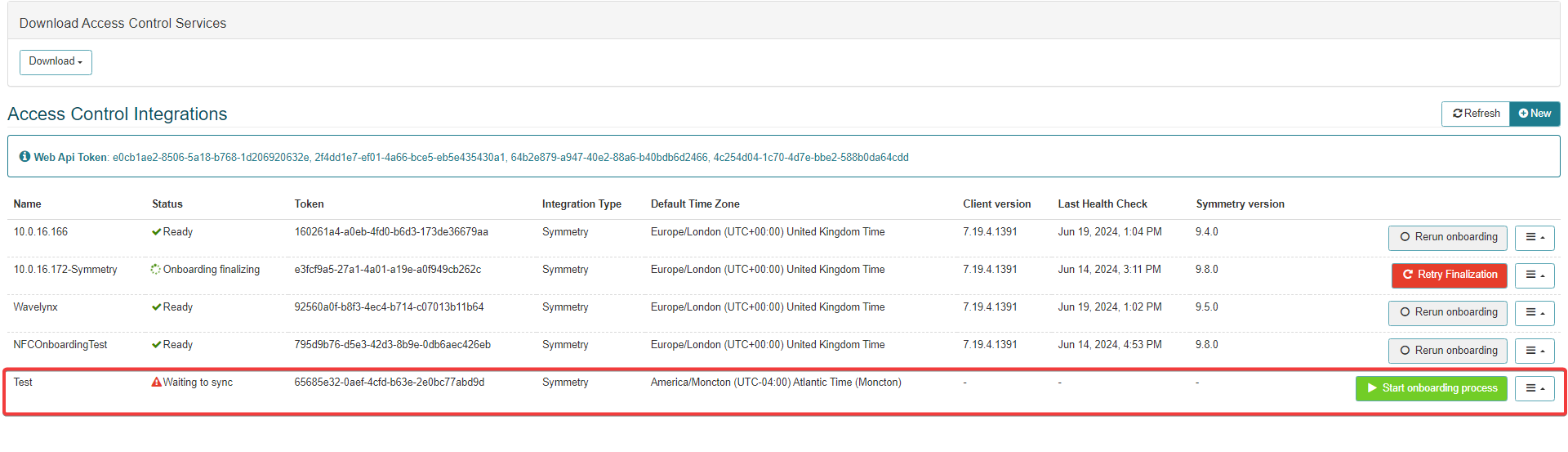Click the Refresh button
The image size is (1568, 452).
(x=1476, y=114)
